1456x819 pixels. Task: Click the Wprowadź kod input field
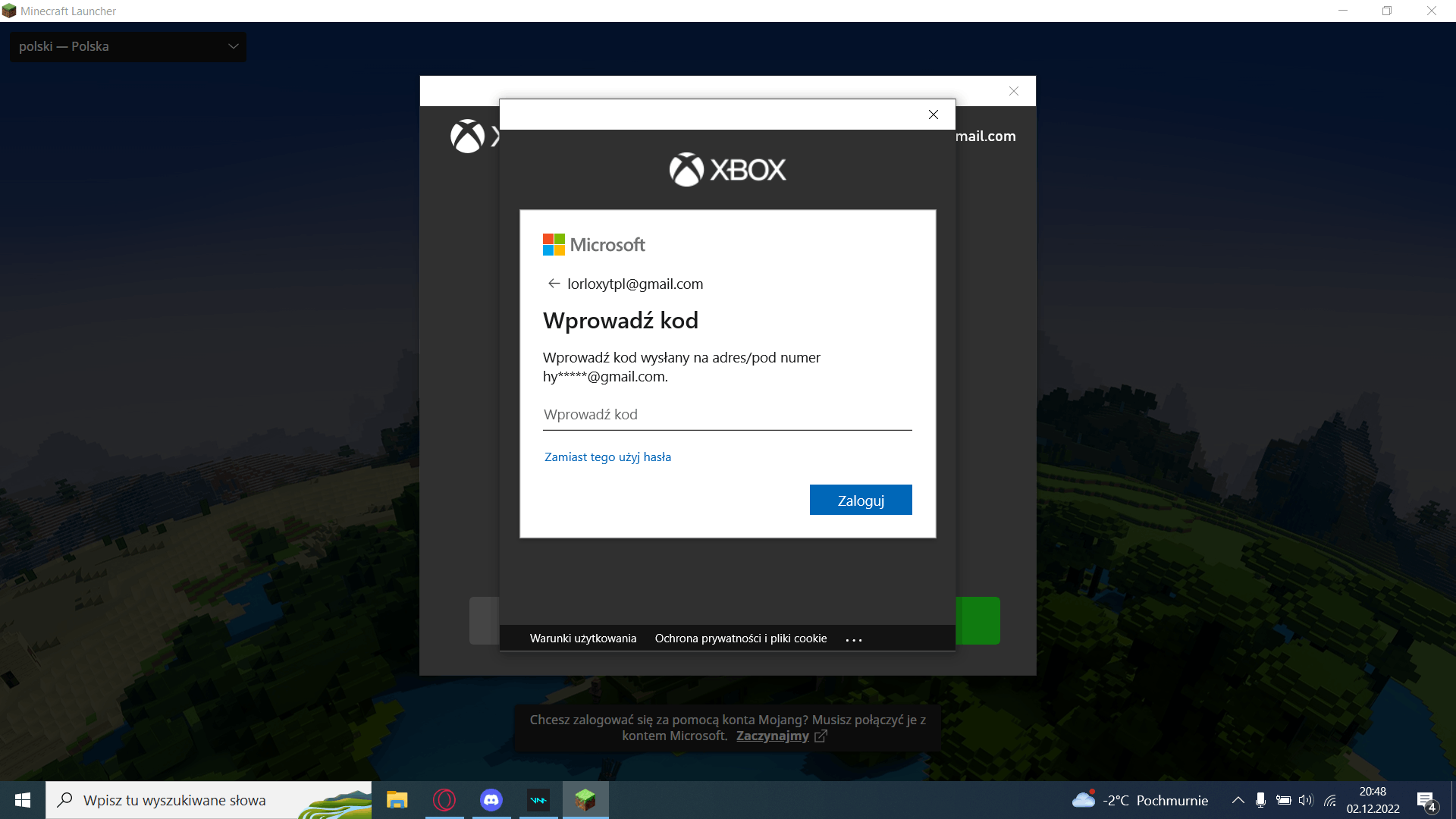[726, 415]
